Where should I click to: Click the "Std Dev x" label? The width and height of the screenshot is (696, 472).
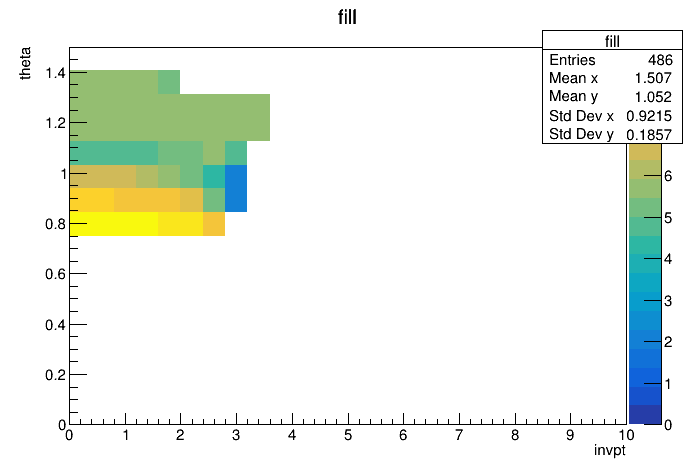(x=581, y=116)
